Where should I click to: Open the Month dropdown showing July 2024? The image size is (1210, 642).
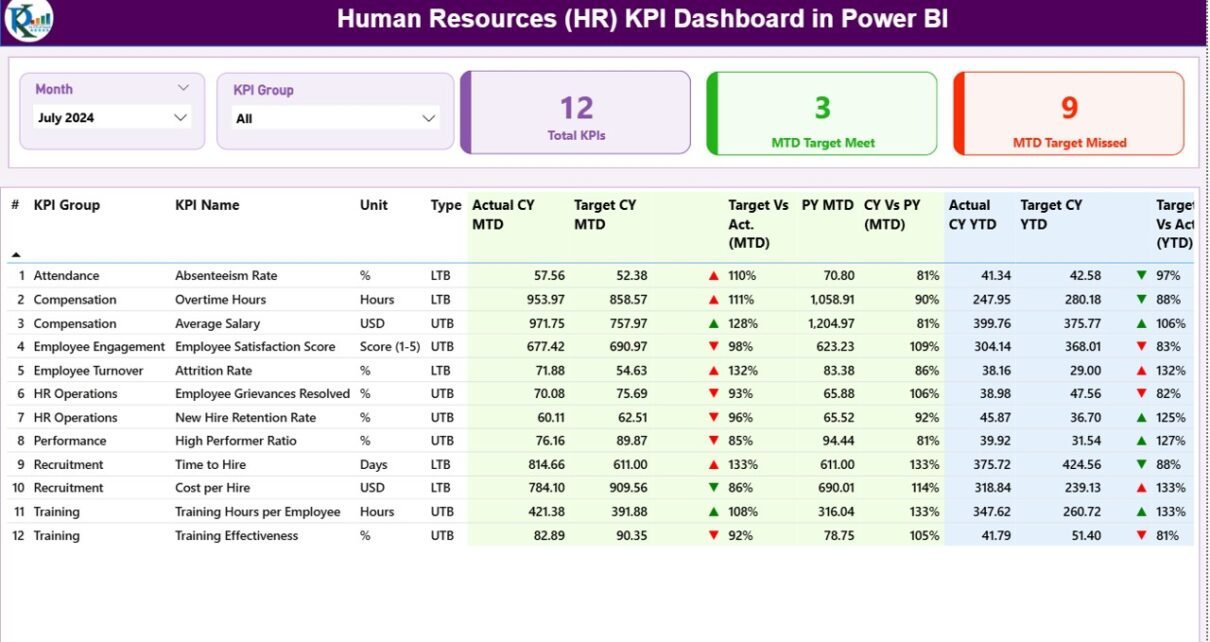click(112, 118)
